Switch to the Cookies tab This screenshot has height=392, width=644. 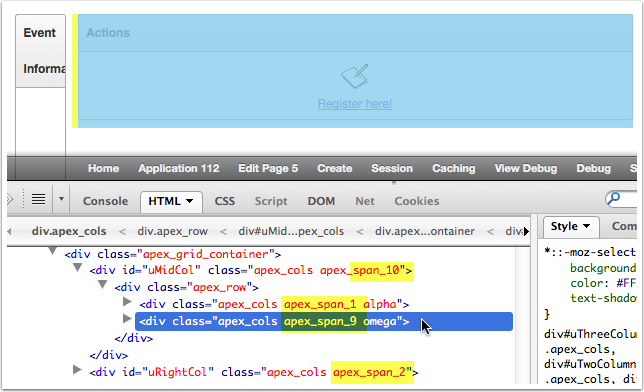point(417,201)
